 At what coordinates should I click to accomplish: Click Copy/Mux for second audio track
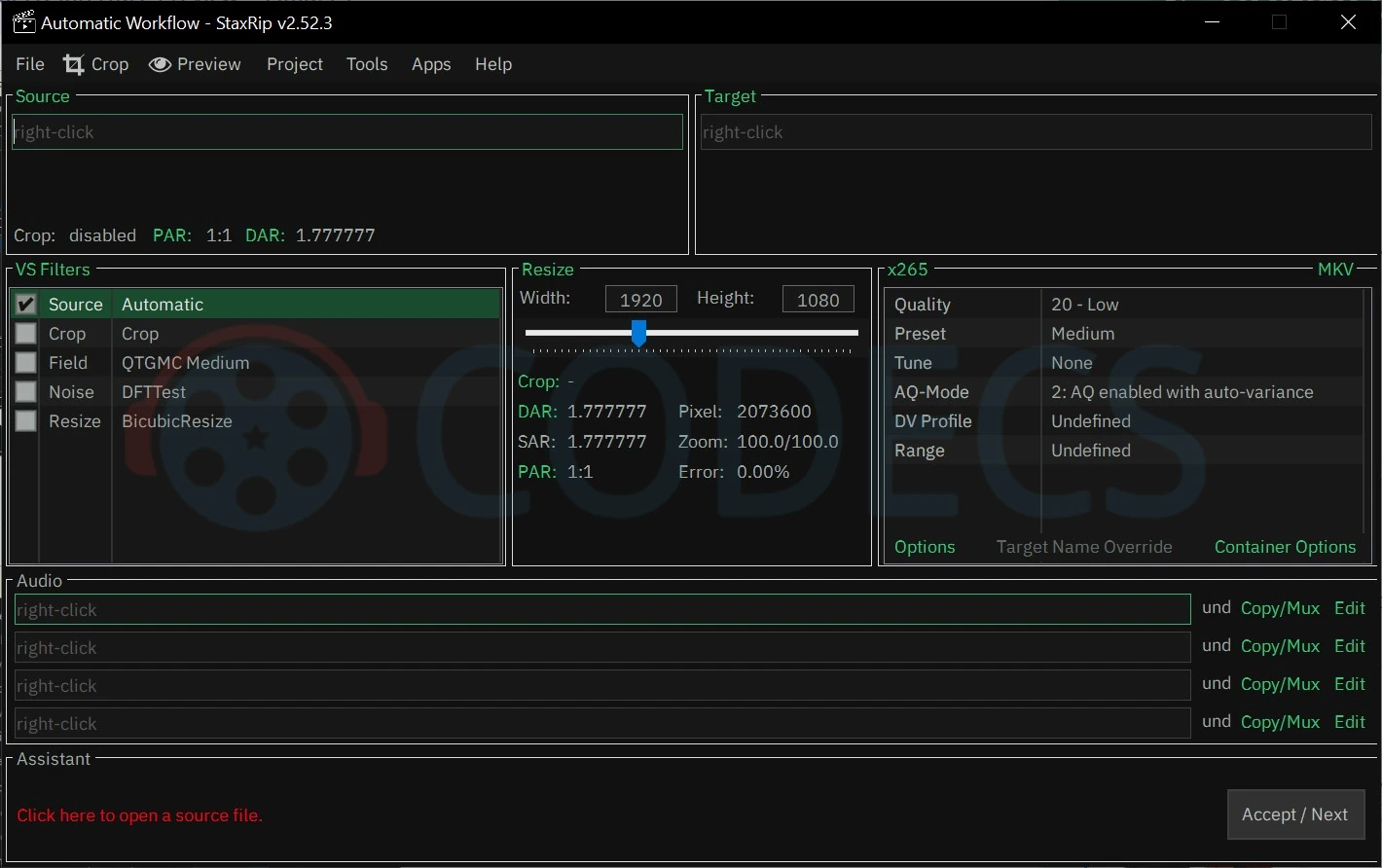[1280, 646]
